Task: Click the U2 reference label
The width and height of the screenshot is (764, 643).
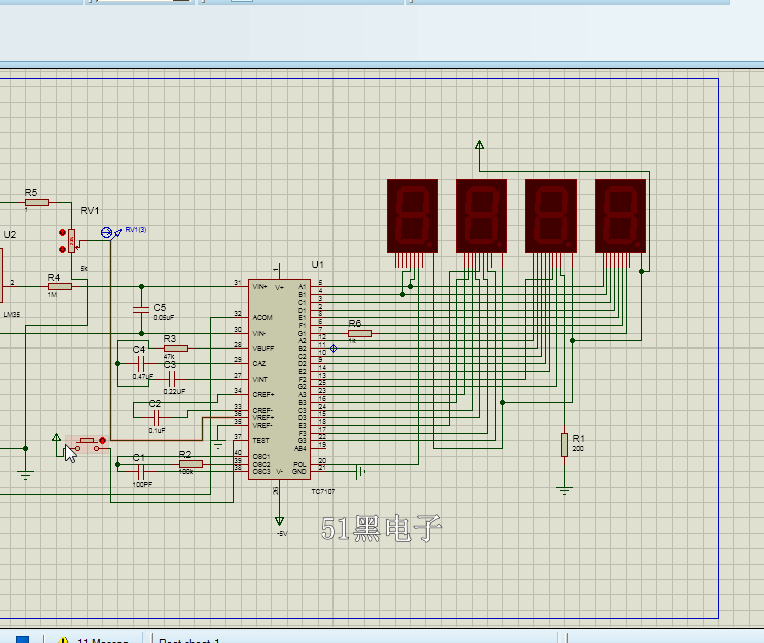Action: [x=10, y=235]
